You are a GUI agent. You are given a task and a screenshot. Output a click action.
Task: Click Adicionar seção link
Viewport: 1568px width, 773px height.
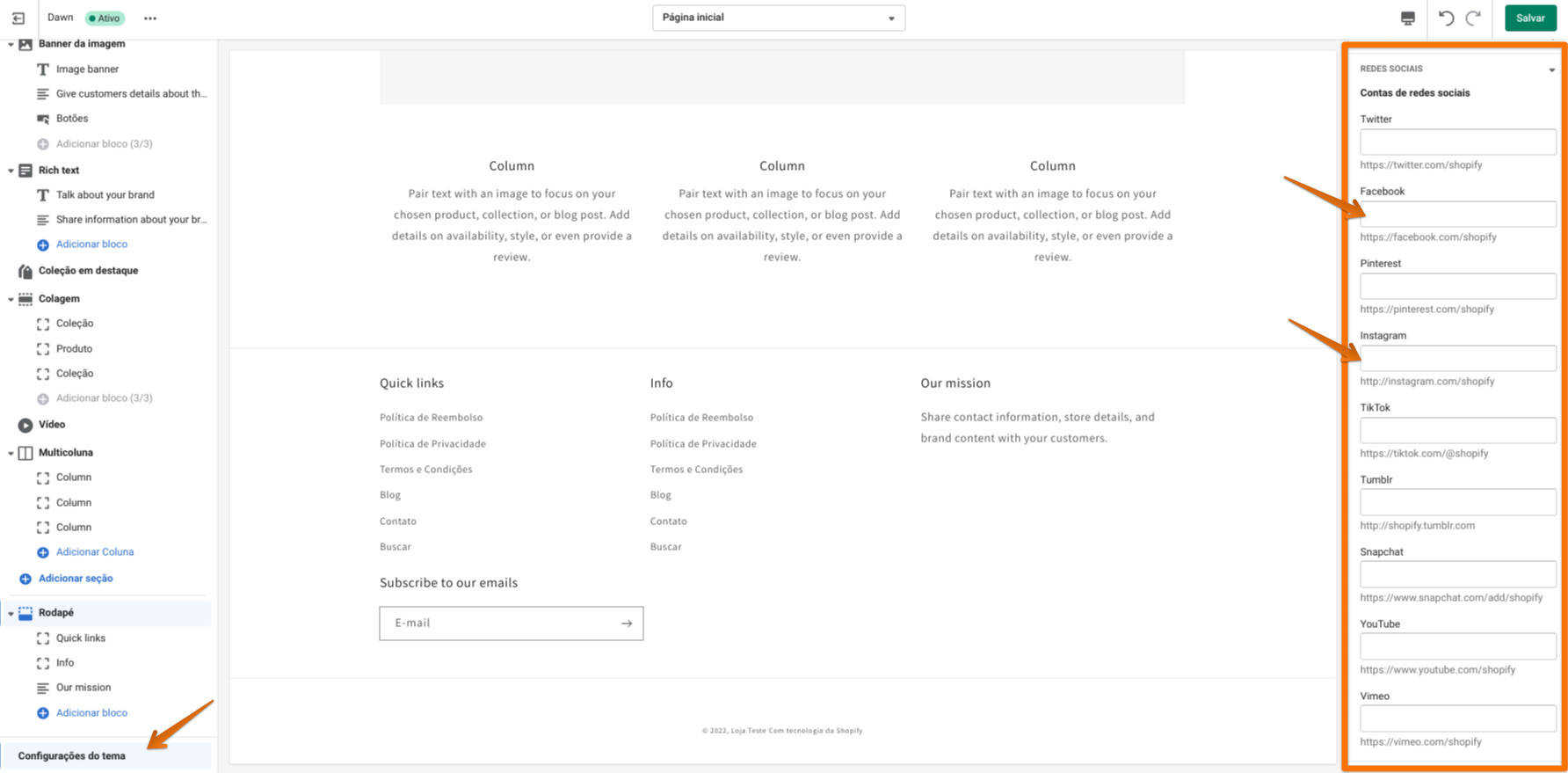(x=76, y=579)
